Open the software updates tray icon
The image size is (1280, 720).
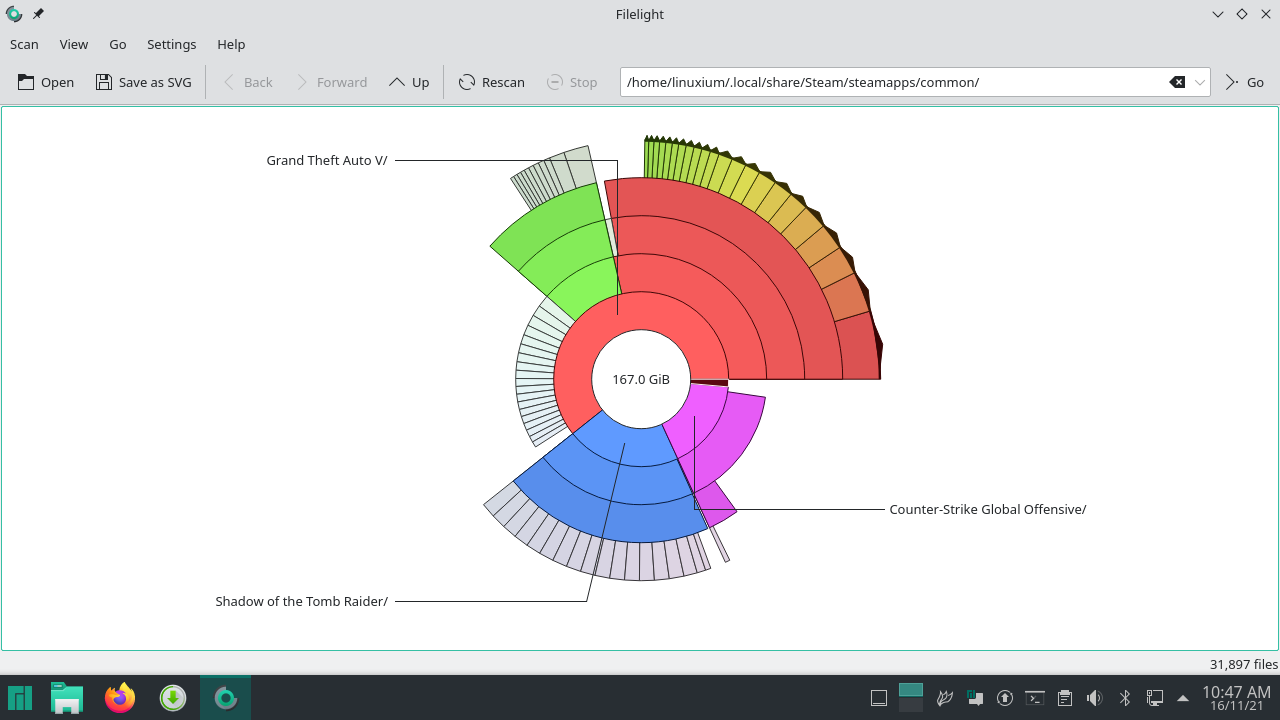click(x=1005, y=698)
